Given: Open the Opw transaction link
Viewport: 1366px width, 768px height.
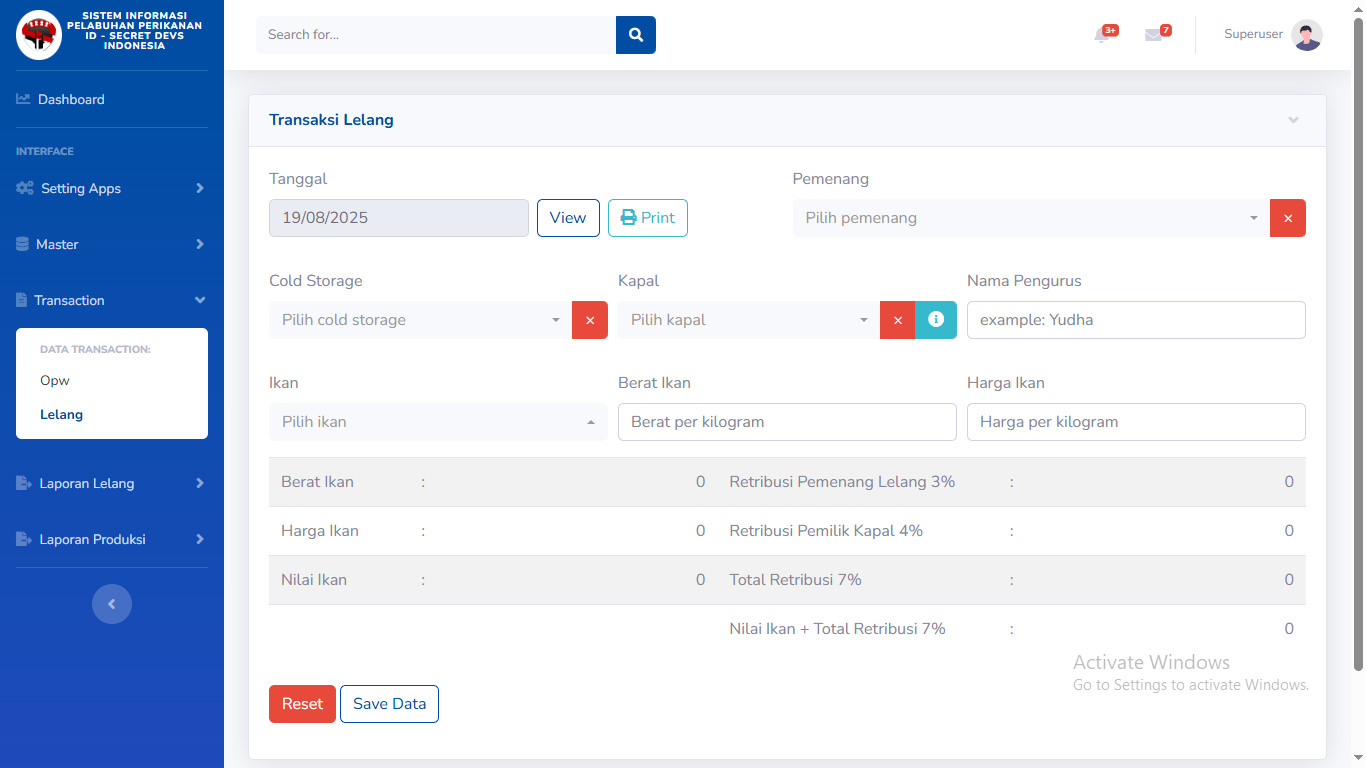Looking at the screenshot, I should (x=55, y=380).
